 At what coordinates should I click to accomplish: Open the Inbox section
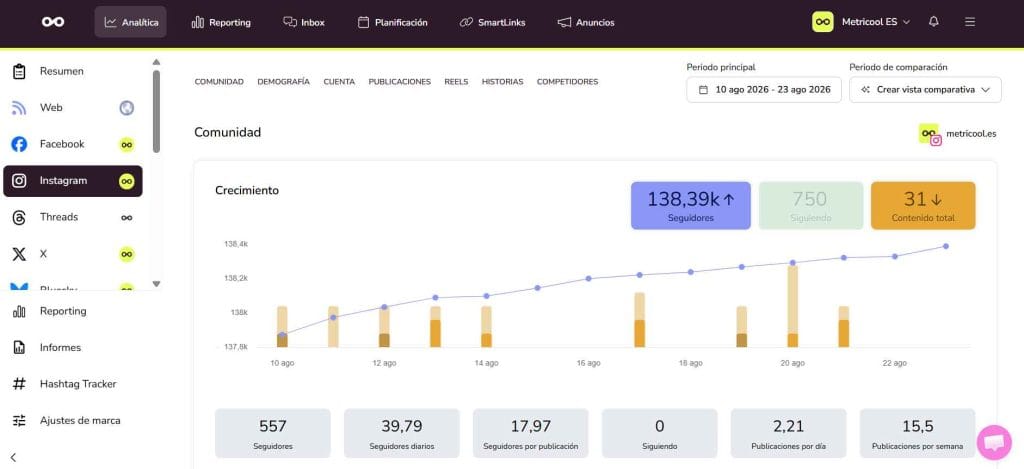pyautogui.click(x=304, y=22)
